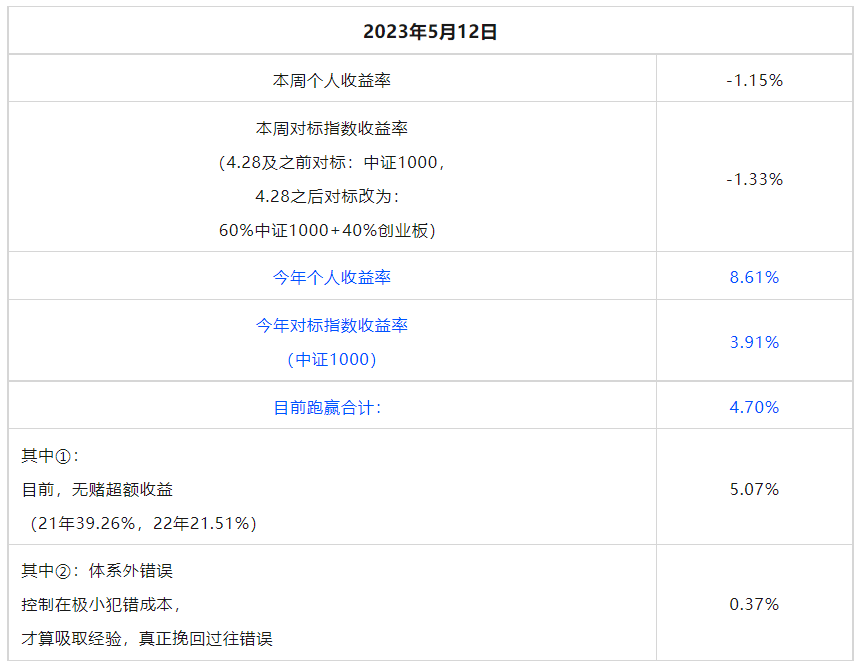
Task: Click the blue 8.61% value
Action: coord(754,277)
